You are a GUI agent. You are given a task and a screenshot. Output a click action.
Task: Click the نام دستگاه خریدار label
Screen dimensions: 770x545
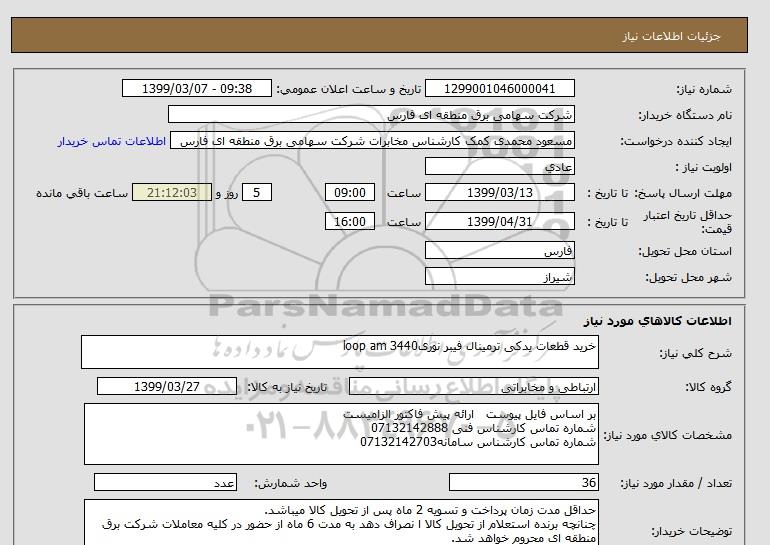685,115
